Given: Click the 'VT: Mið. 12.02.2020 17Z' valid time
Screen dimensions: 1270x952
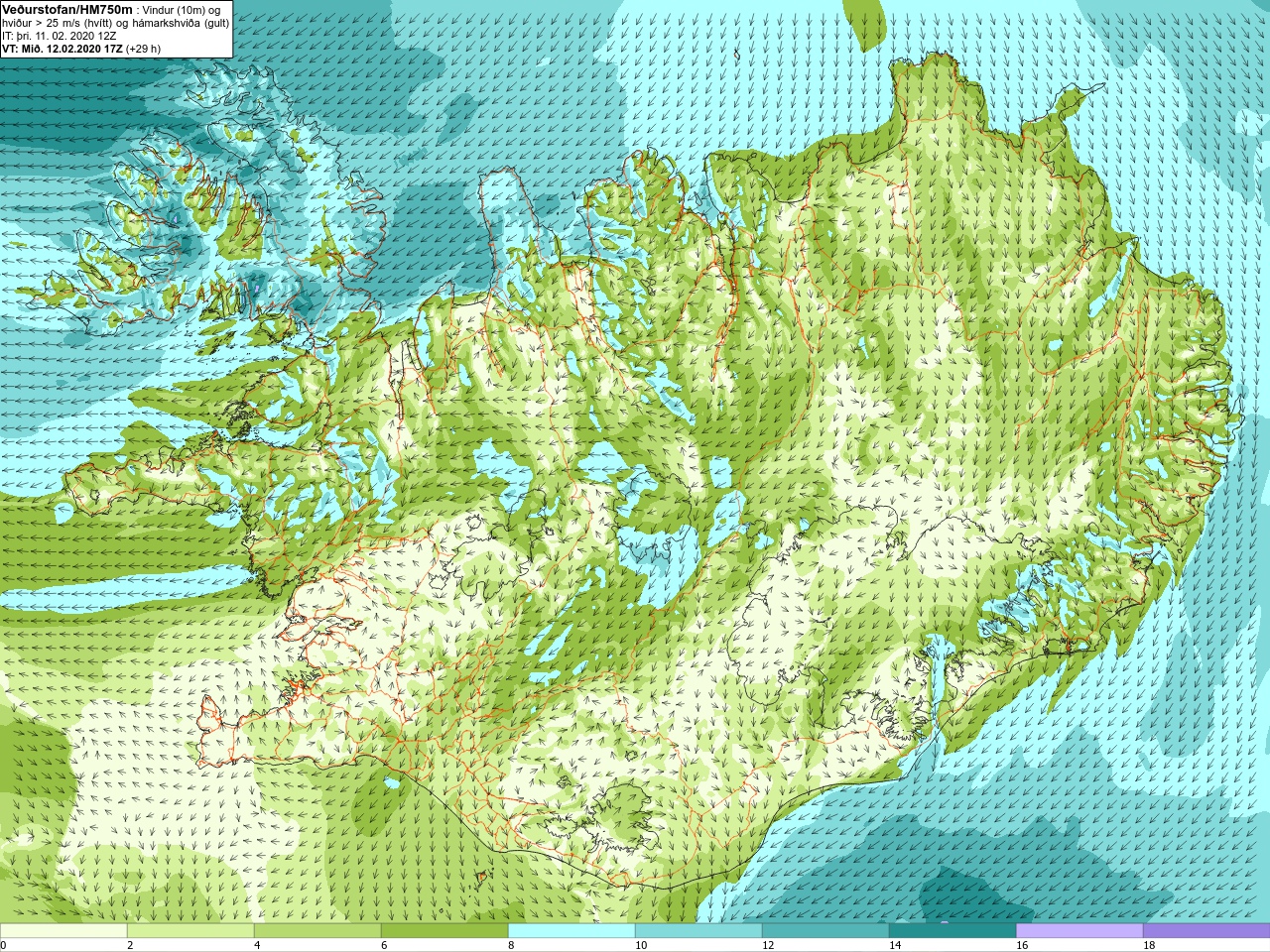Looking at the screenshot, I should [x=63, y=49].
